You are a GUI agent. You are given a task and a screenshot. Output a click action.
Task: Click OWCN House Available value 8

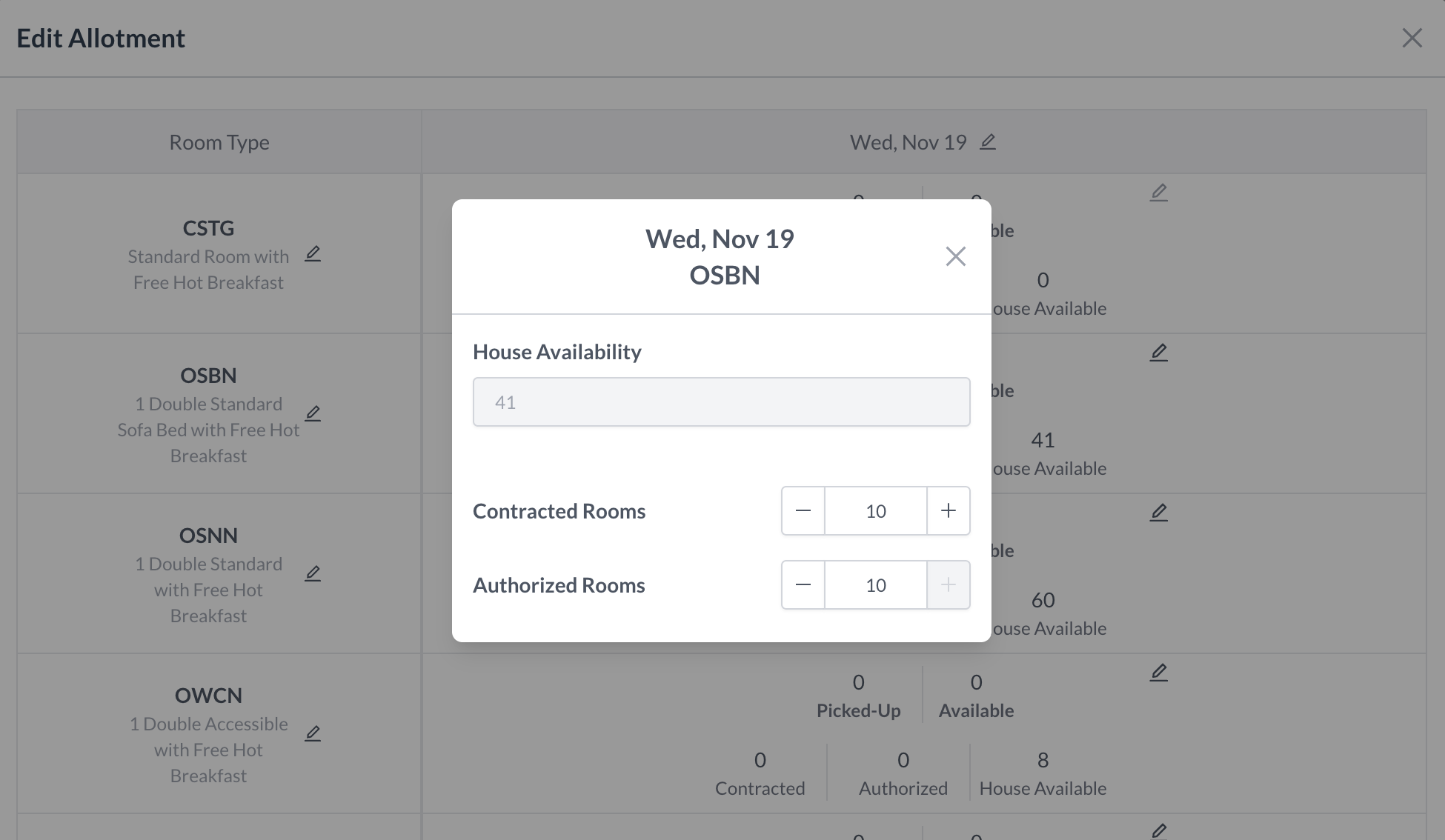coord(1043,761)
